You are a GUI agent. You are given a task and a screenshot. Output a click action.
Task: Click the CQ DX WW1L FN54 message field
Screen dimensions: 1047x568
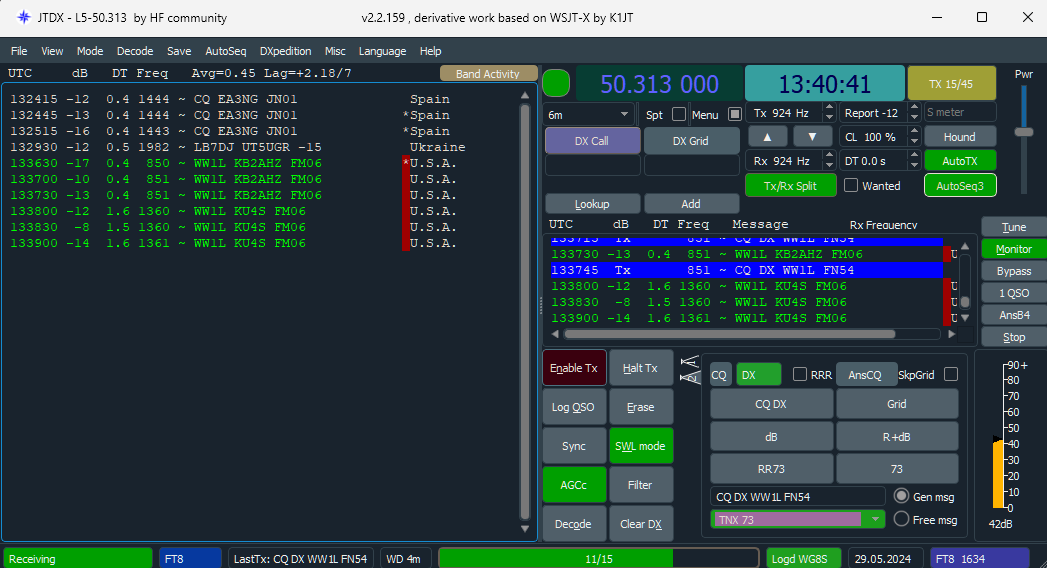pyautogui.click(x=797, y=497)
